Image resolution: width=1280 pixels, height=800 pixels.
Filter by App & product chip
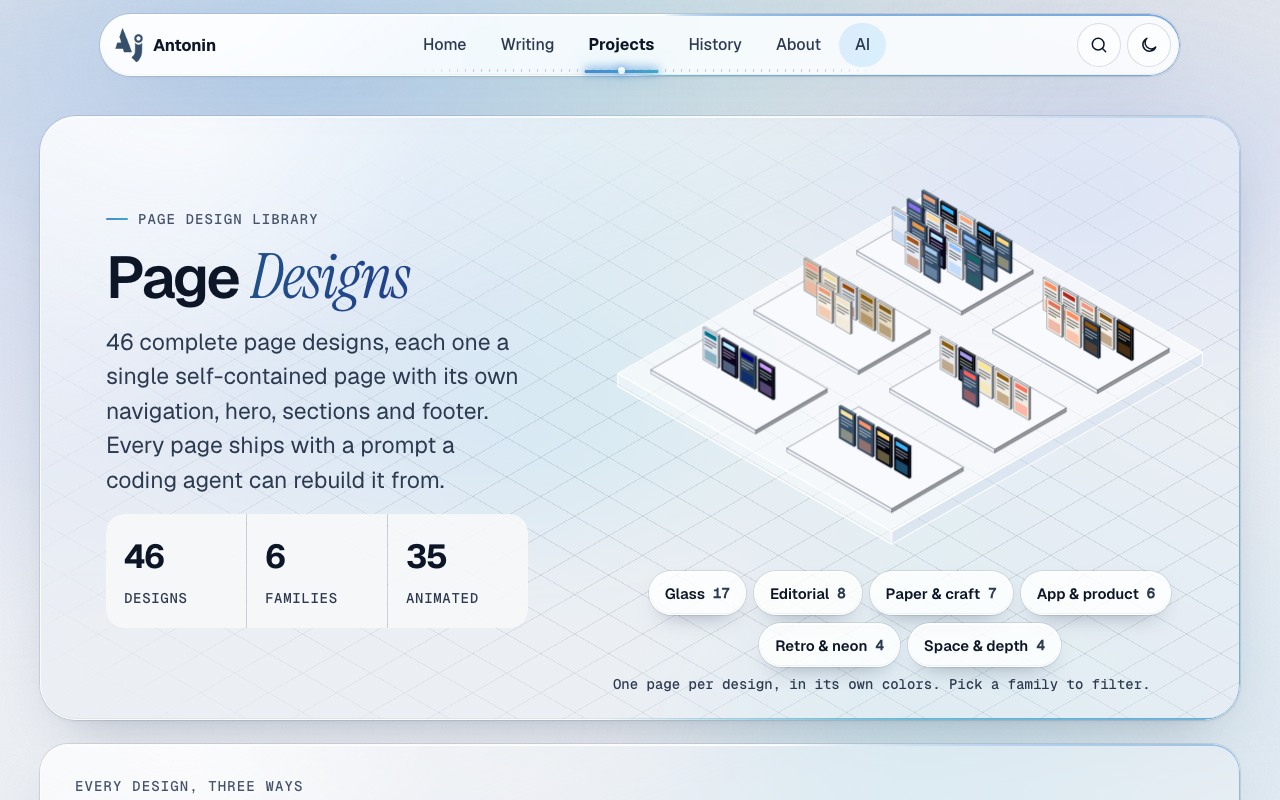[1096, 593]
